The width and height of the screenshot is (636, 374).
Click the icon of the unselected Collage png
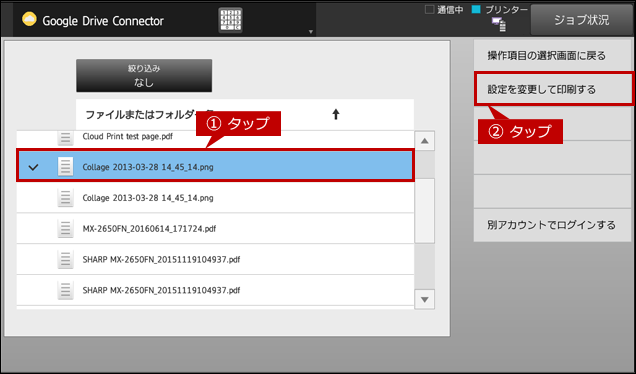(65, 198)
